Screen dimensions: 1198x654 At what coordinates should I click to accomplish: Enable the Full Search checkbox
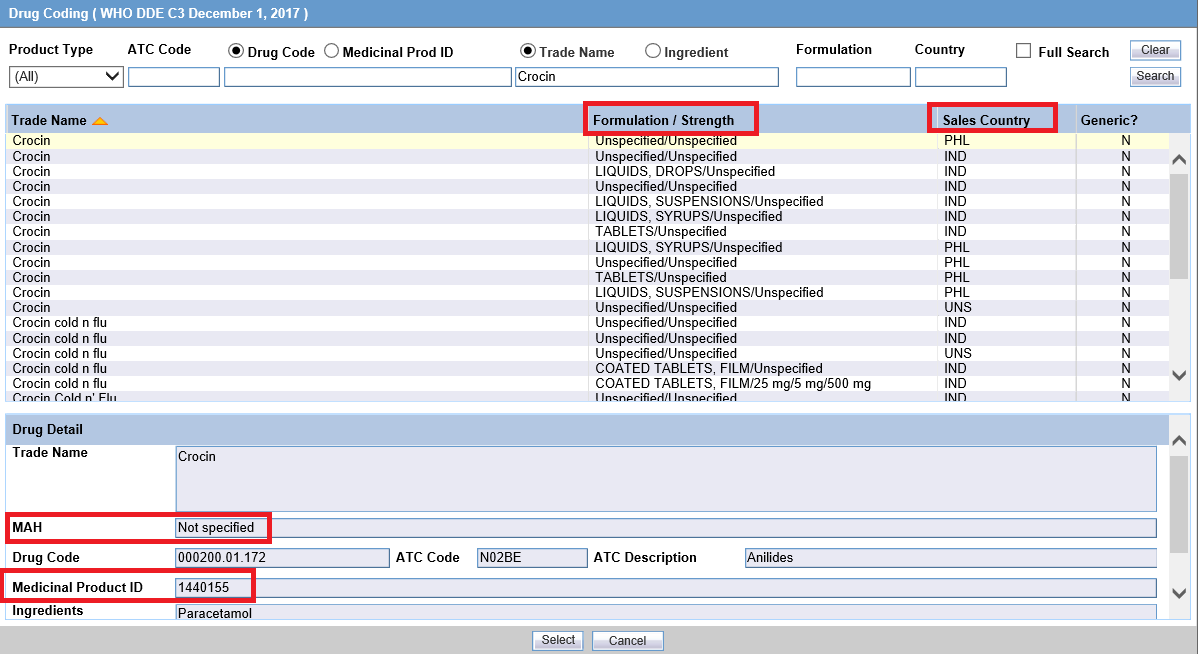coord(1024,51)
